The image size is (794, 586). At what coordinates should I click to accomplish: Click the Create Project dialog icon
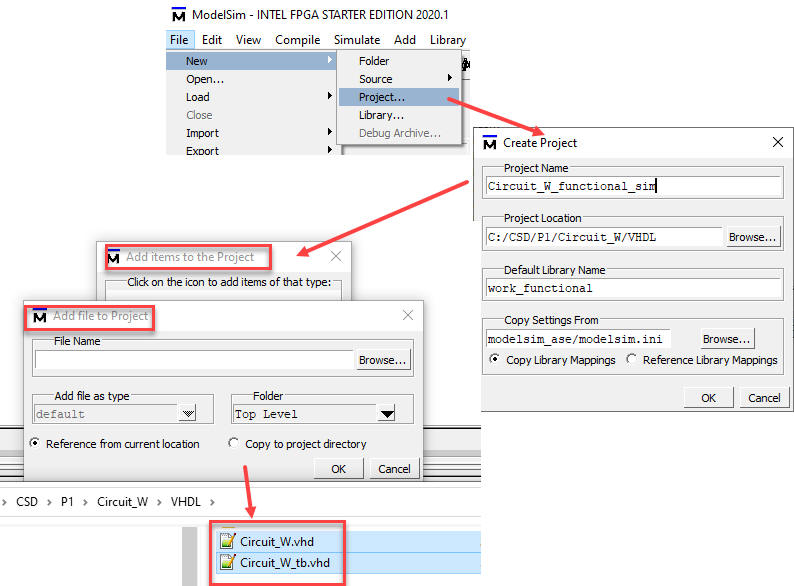[490, 143]
